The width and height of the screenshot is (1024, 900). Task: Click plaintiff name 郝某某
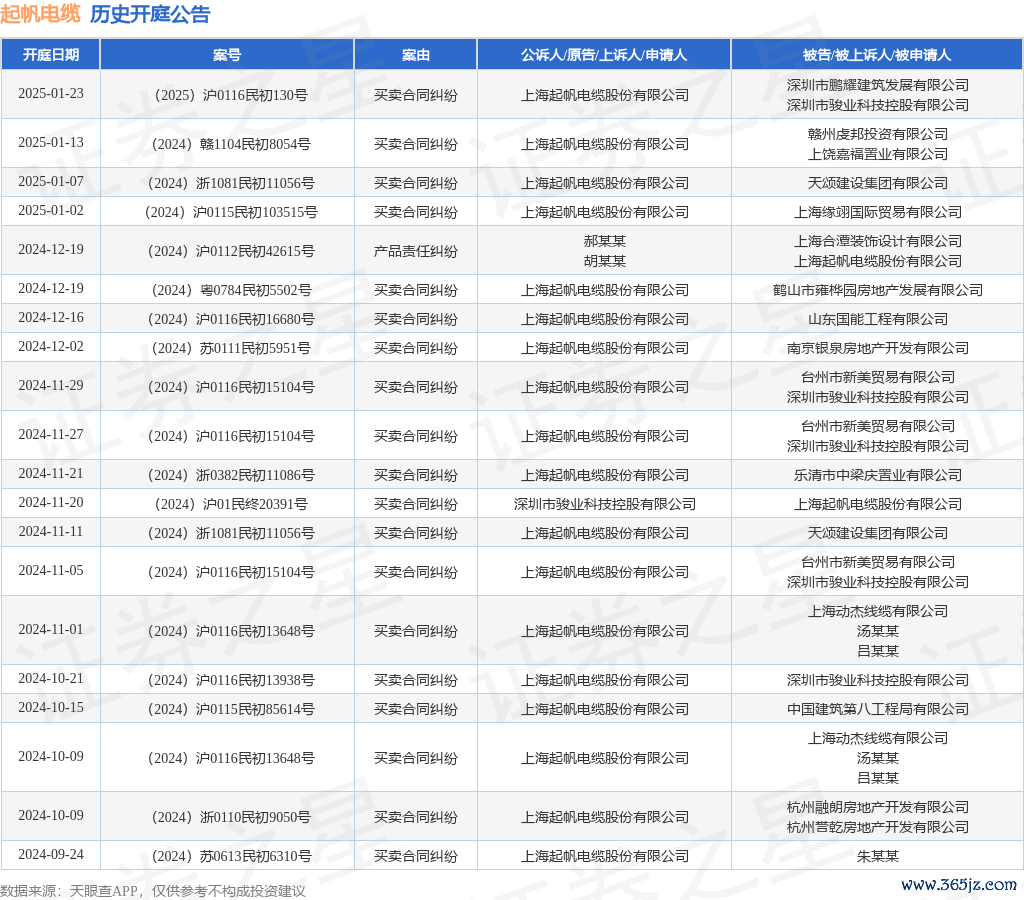click(605, 242)
